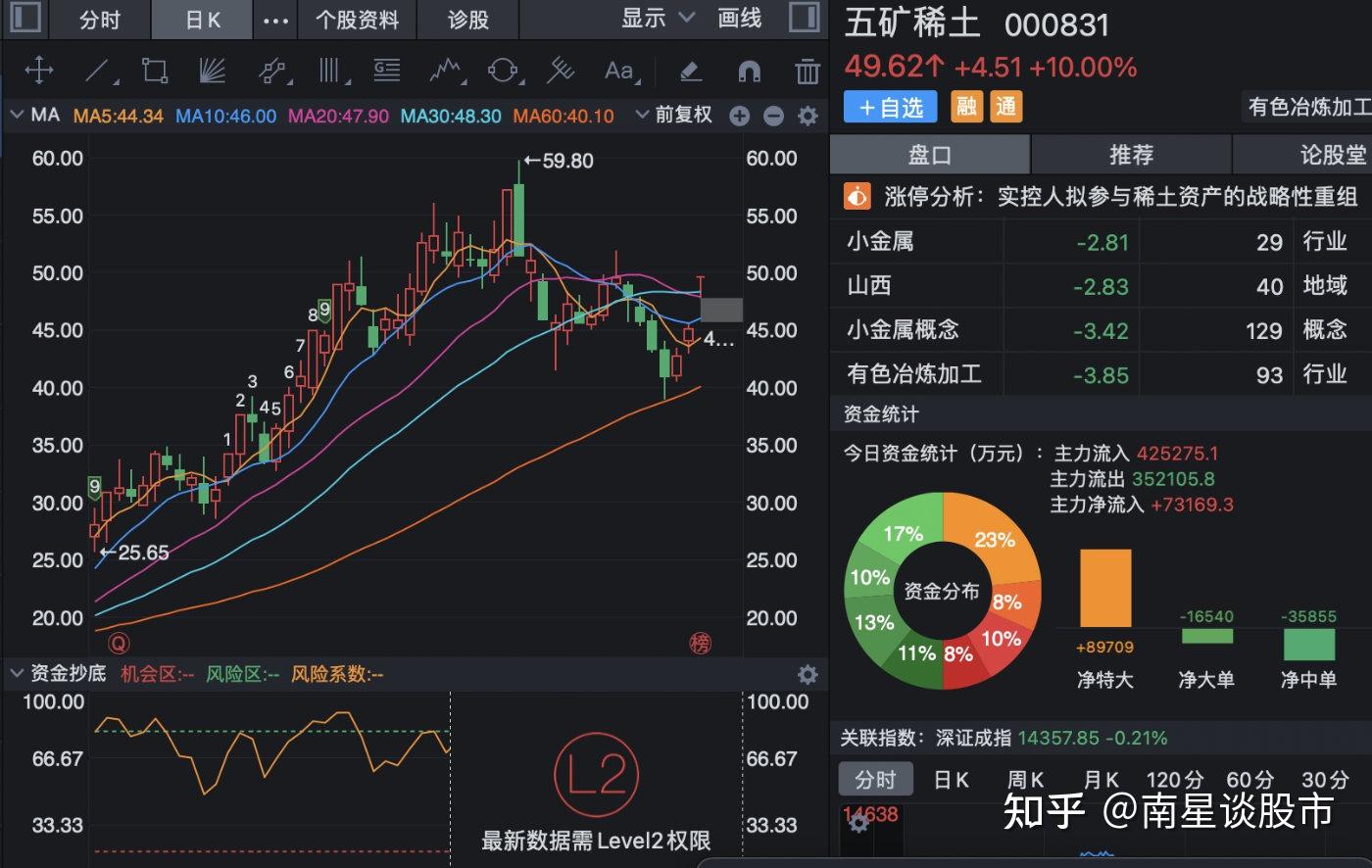The width and height of the screenshot is (1372, 868).
Task: Click MA10:46.00 indicator value
Action: tap(226, 116)
